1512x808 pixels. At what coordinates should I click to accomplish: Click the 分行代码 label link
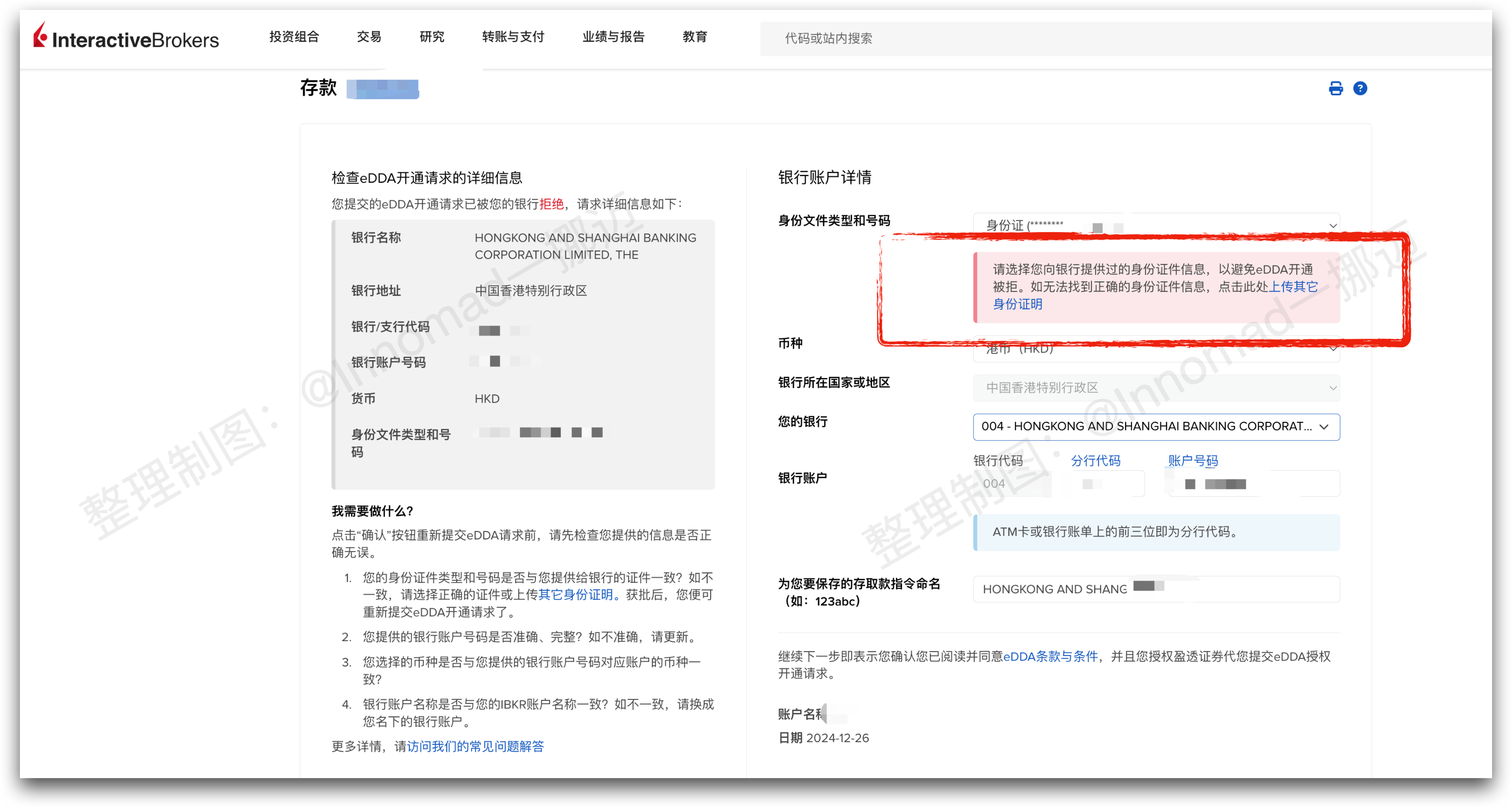(x=1095, y=461)
